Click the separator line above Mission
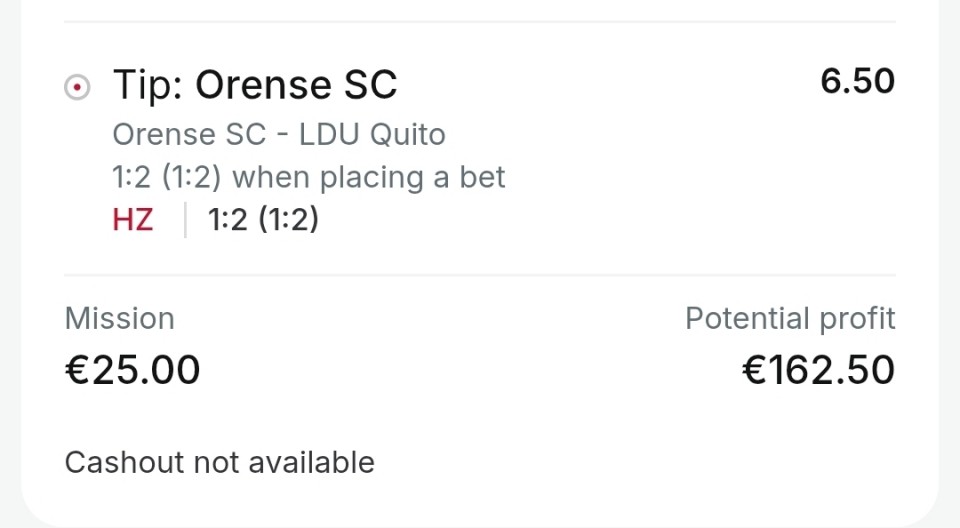This screenshot has width=960, height=528. (x=480, y=275)
